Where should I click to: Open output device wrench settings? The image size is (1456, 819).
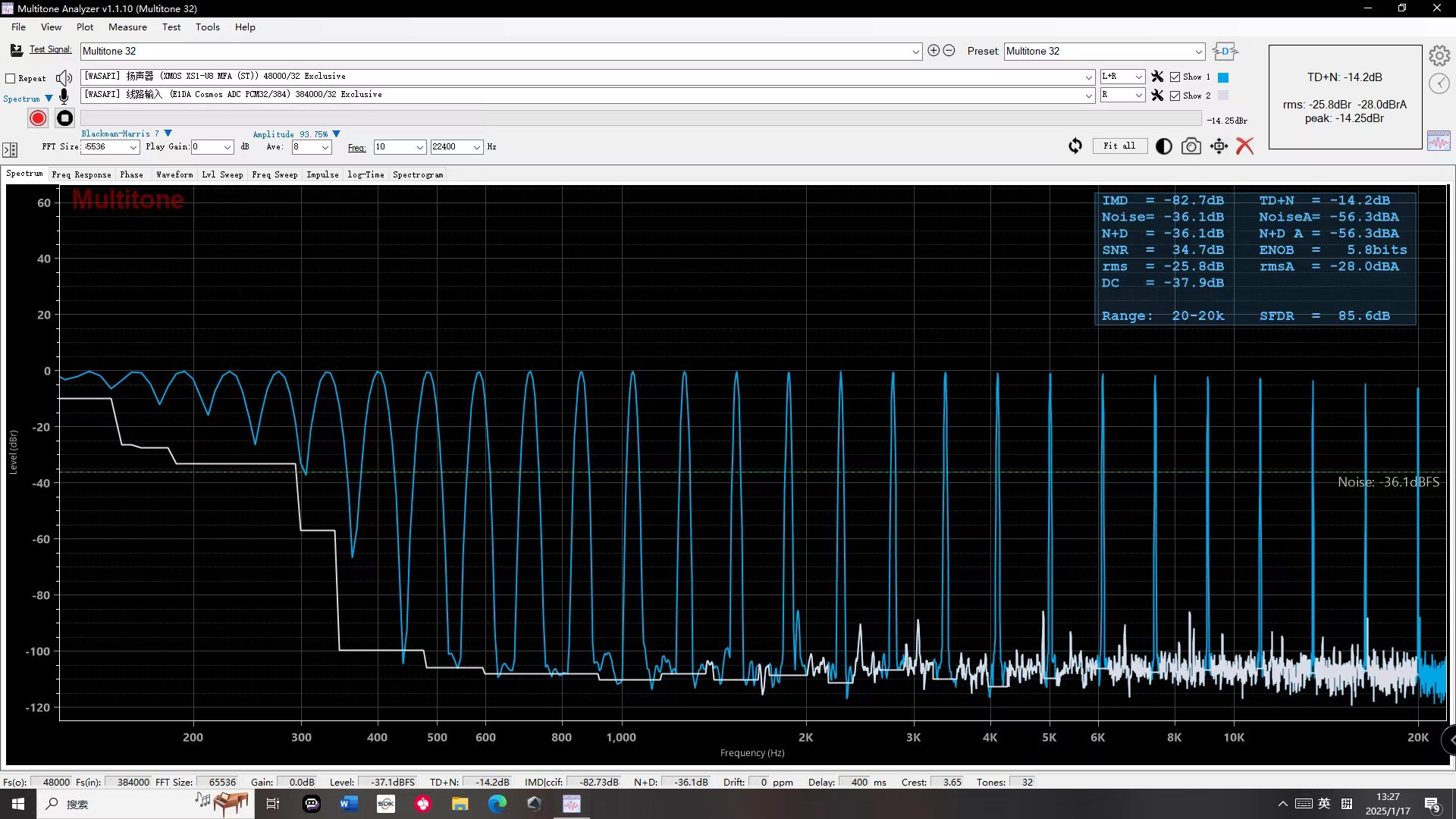tap(1157, 77)
